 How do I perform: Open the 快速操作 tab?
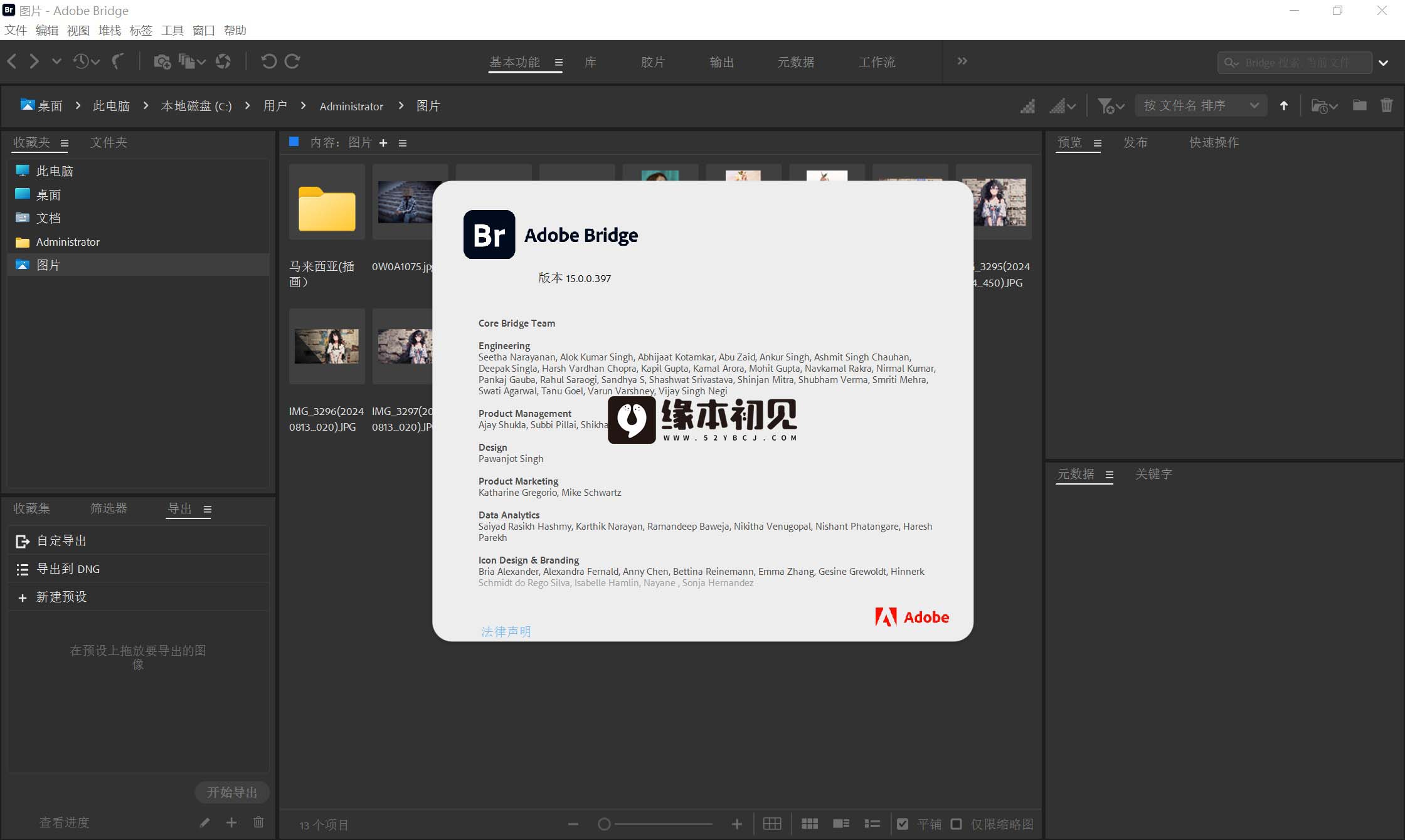(1214, 142)
